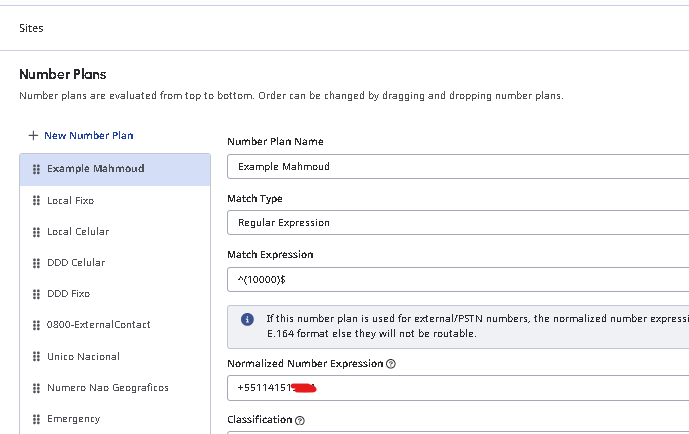Click the blue info icon in notice
The width and height of the screenshot is (689, 434).
tap(247, 319)
